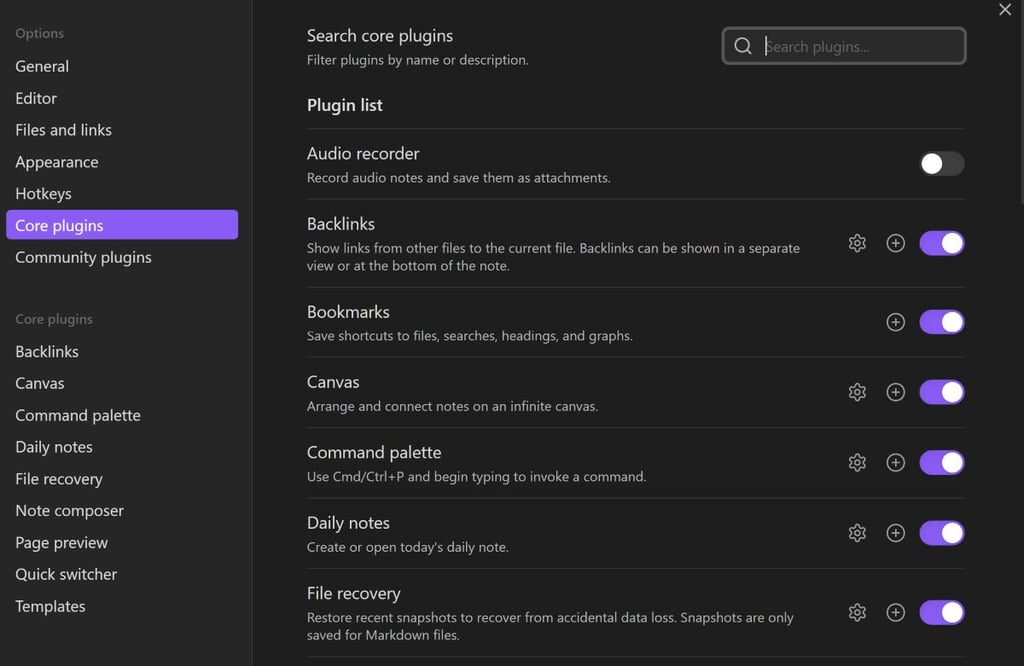1024x666 pixels.
Task: Click the plus hotkey icon for File recovery
Action: 896,612
